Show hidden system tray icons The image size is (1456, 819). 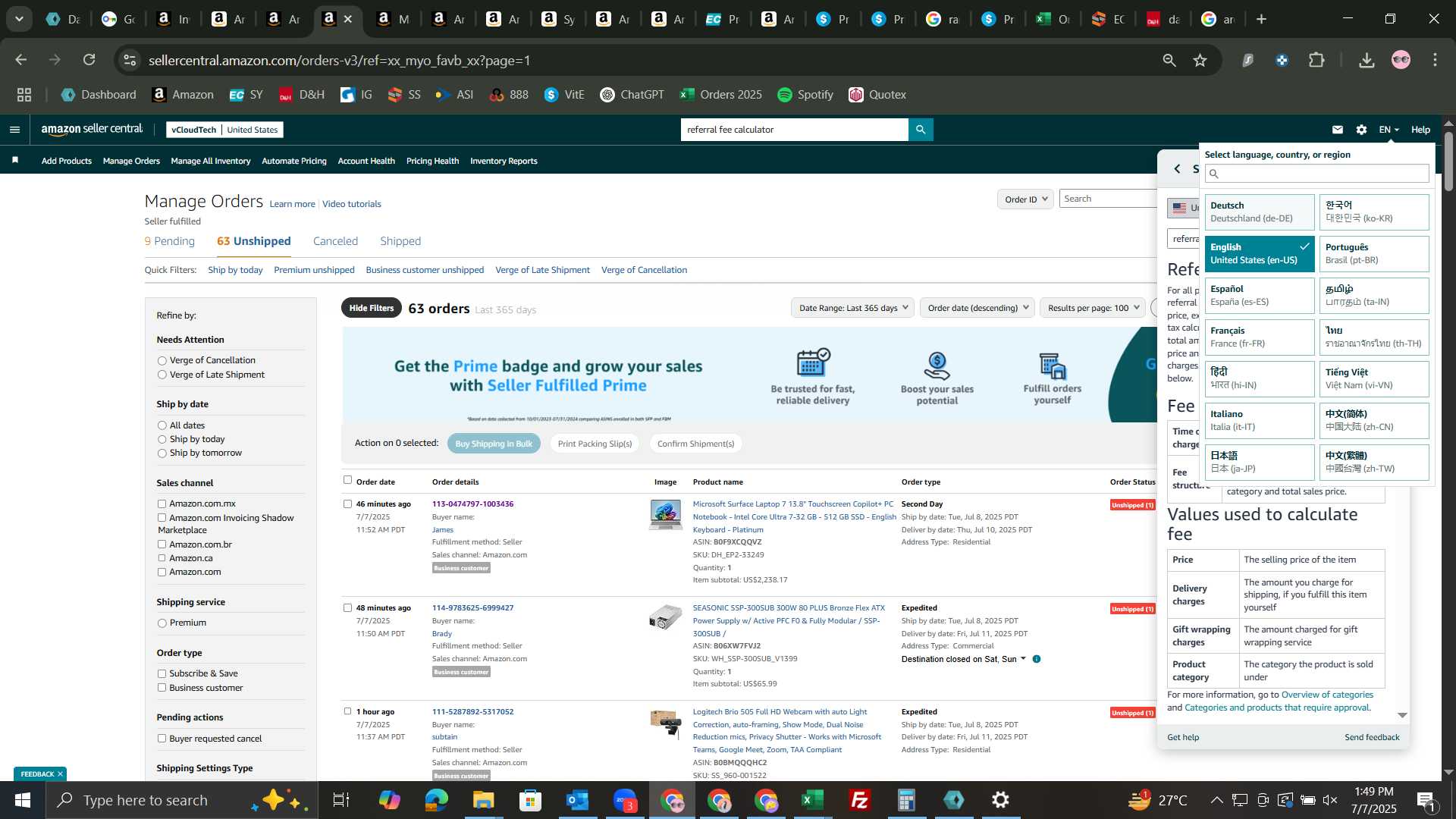coord(1216,800)
